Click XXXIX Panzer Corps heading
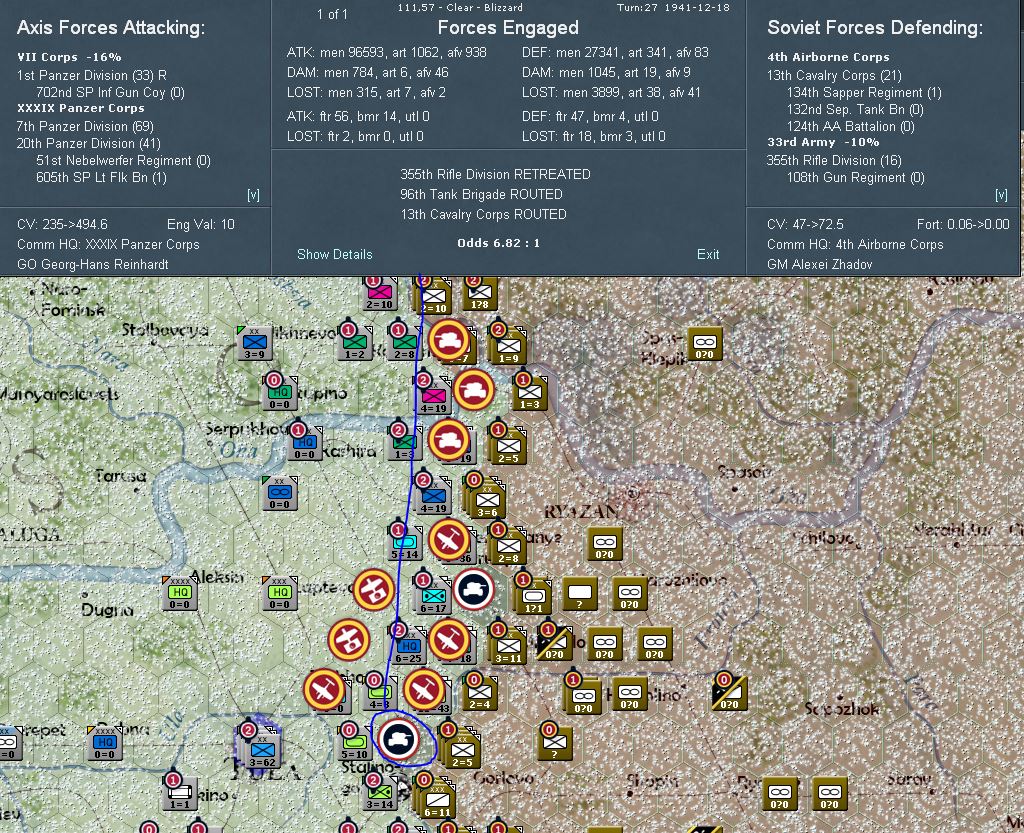The image size is (1024, 833). pyautogui.click(x=81, y=108)
